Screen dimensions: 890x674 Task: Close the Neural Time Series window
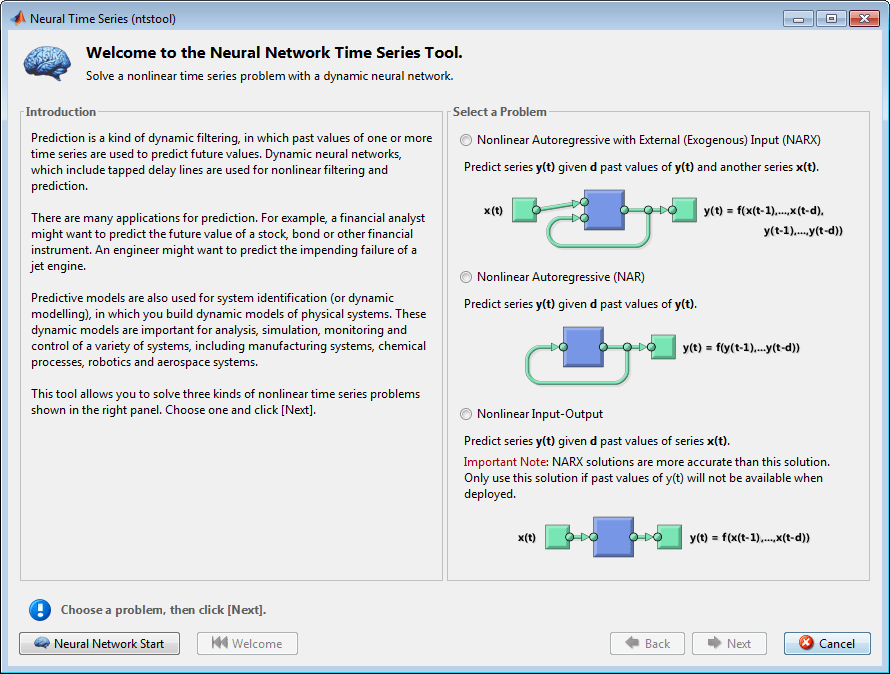864,19
